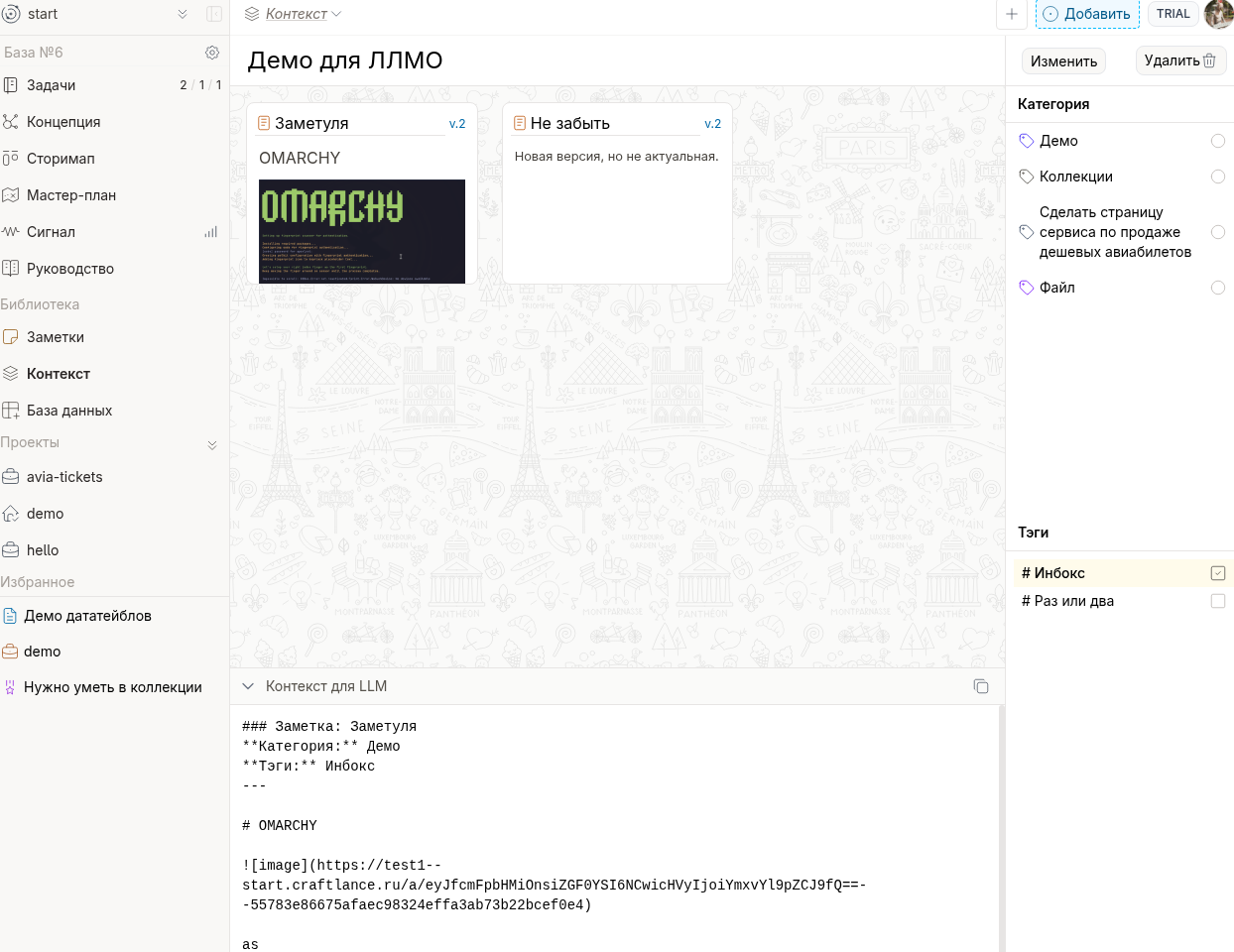The width and height of the screenshot is (1234, 952).
Task: Open the user avatar in top right
Action: (x=1218, y=14)
